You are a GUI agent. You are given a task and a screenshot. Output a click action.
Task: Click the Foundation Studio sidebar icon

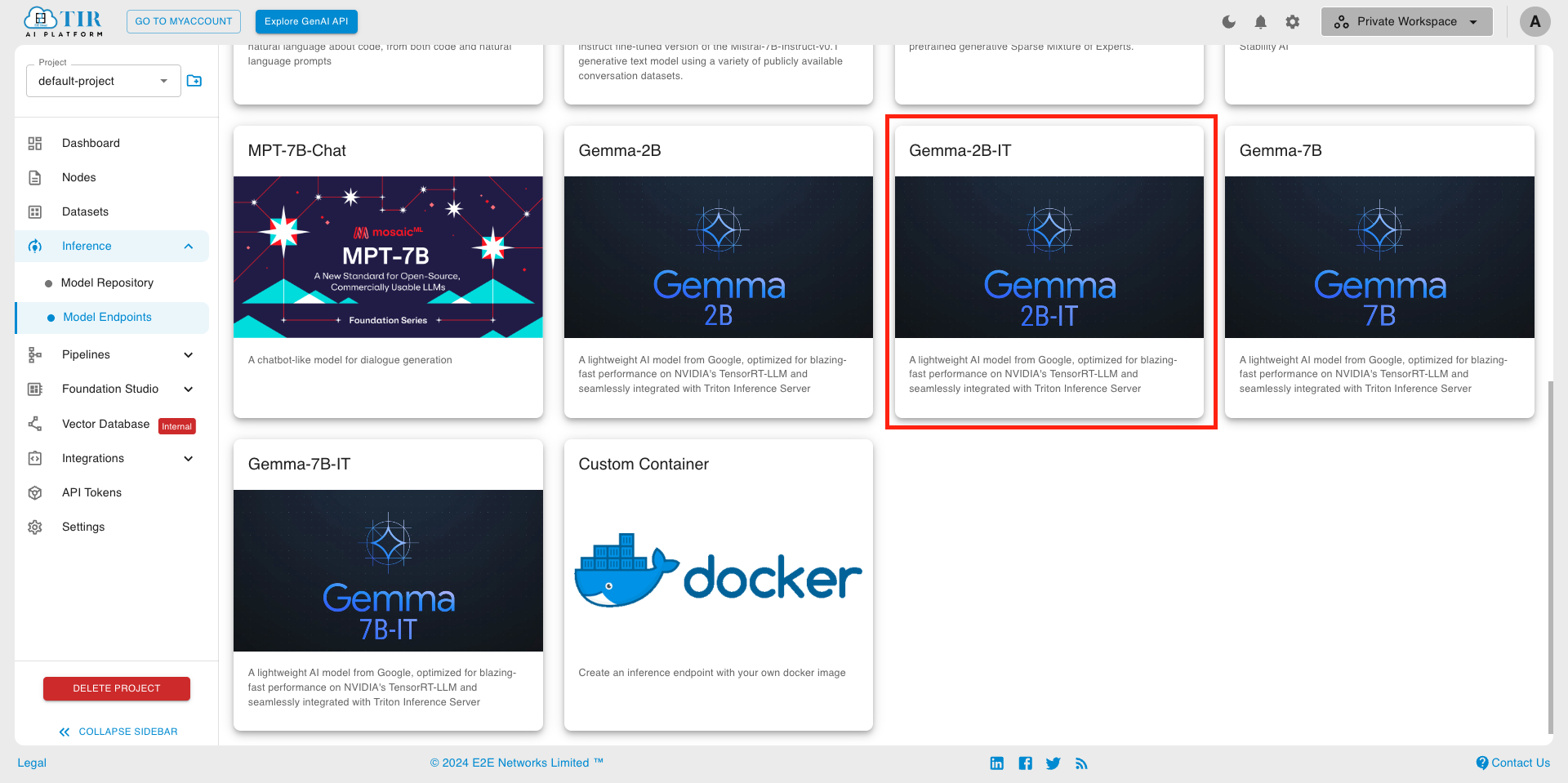point(35,389)
